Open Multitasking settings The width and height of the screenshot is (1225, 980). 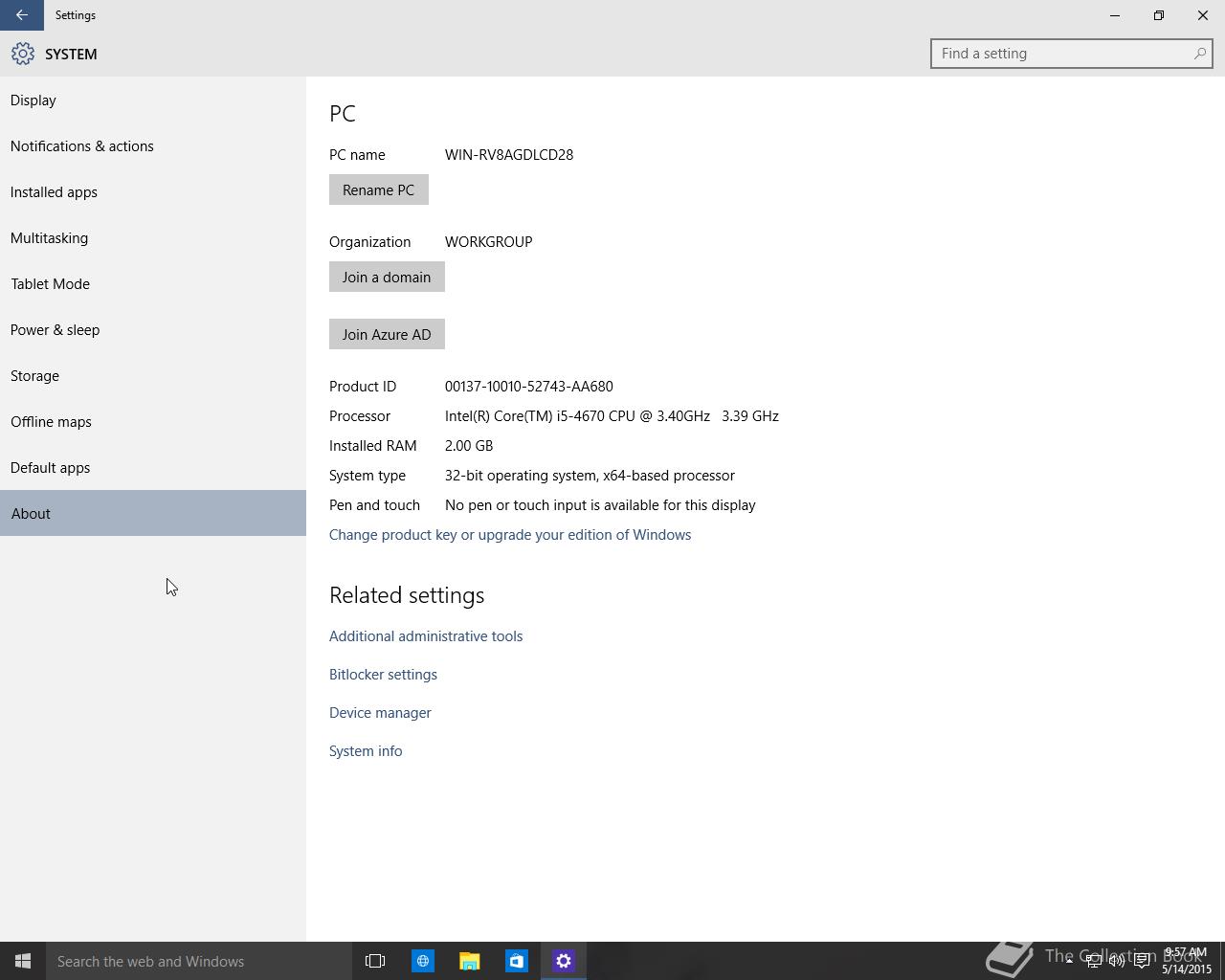click(153, 237)
